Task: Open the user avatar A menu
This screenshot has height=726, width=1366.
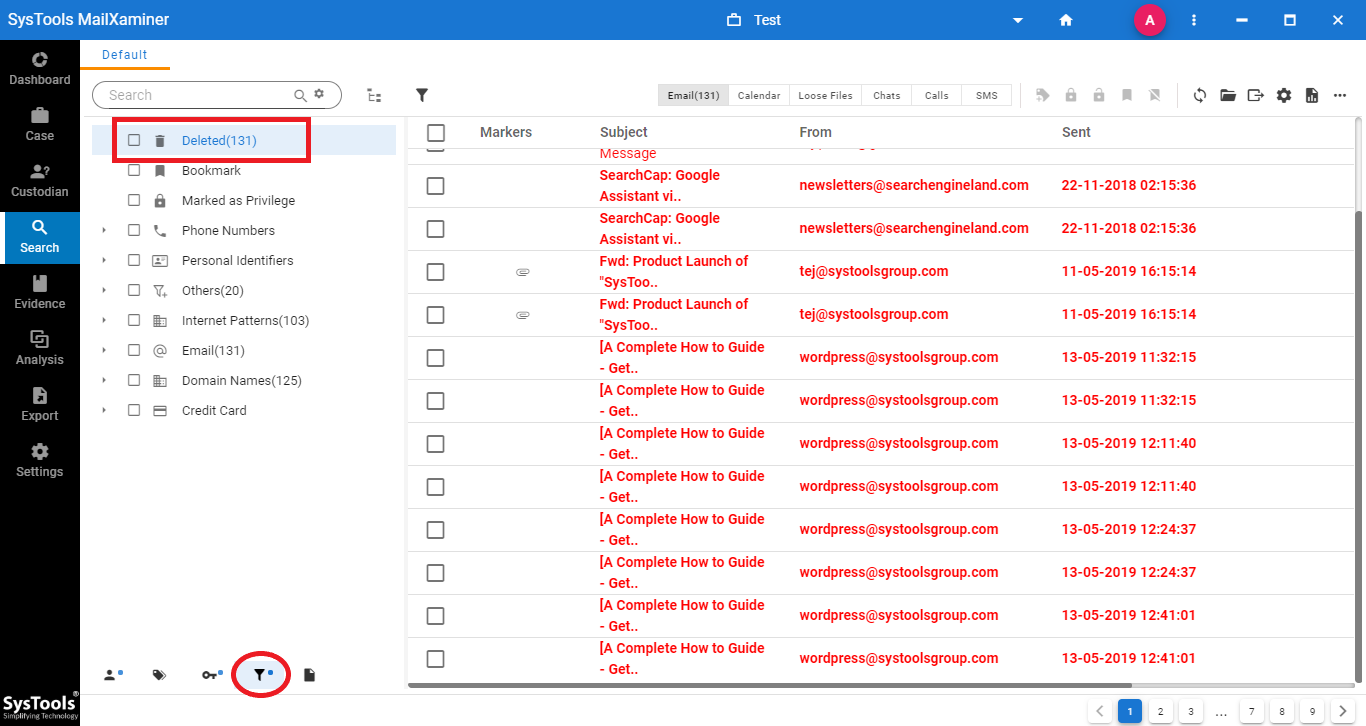Action: 1150,20
